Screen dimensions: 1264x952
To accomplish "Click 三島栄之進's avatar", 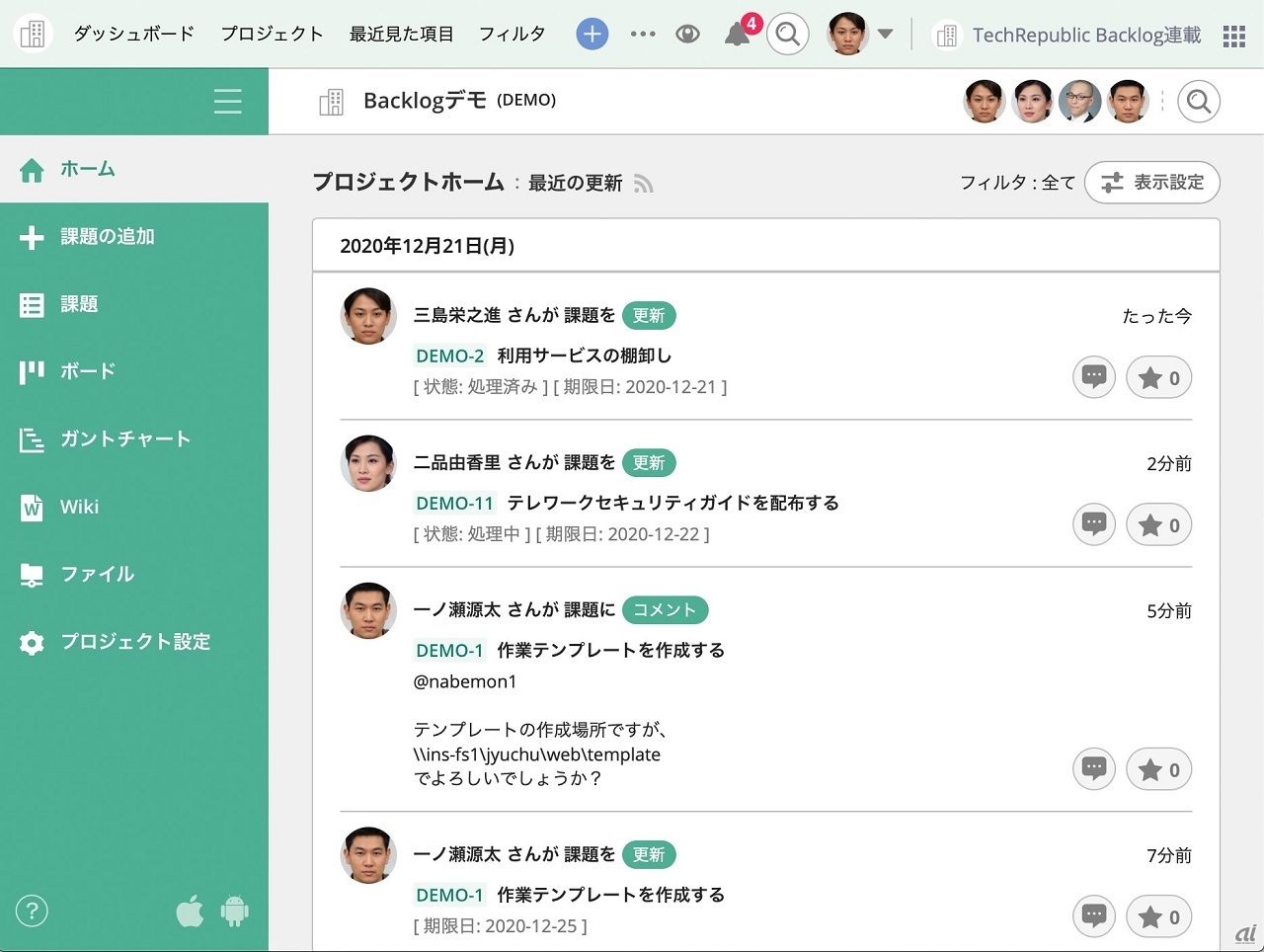I will click(x=368, y=316).
